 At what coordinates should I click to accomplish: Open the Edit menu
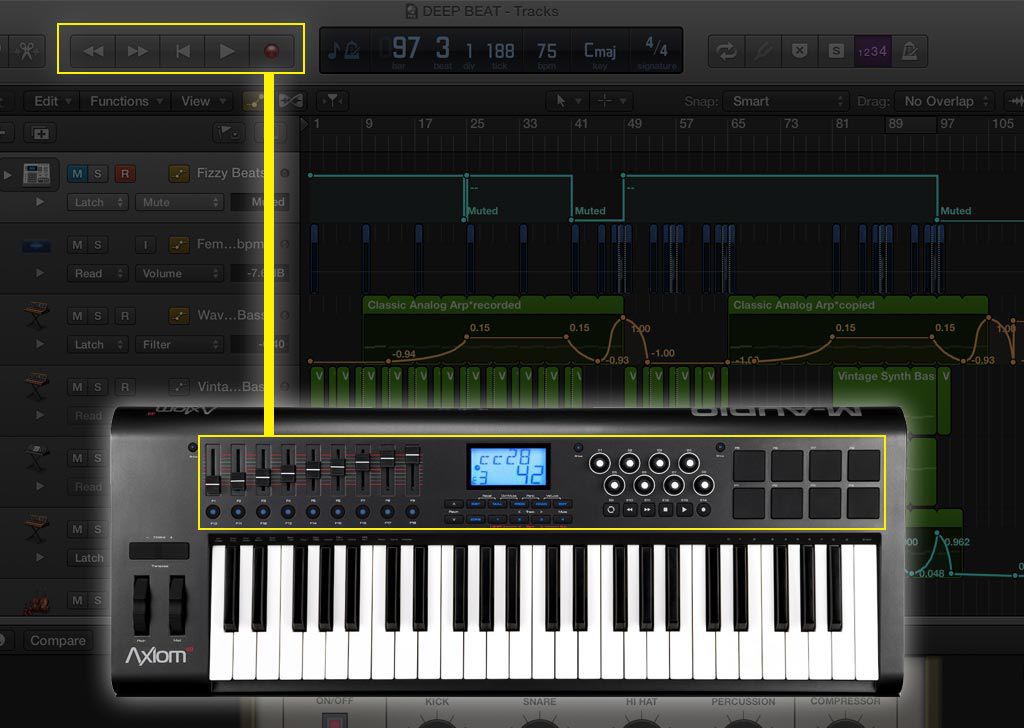click(x=52, y=101)
